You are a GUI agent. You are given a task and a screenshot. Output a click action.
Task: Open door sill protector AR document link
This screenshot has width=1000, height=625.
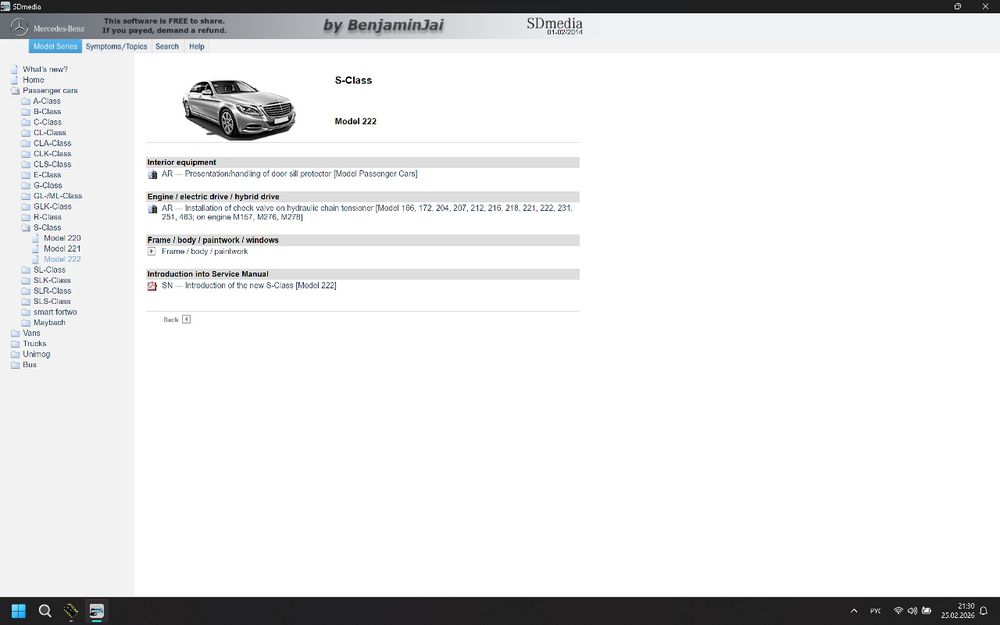[290, 173]
